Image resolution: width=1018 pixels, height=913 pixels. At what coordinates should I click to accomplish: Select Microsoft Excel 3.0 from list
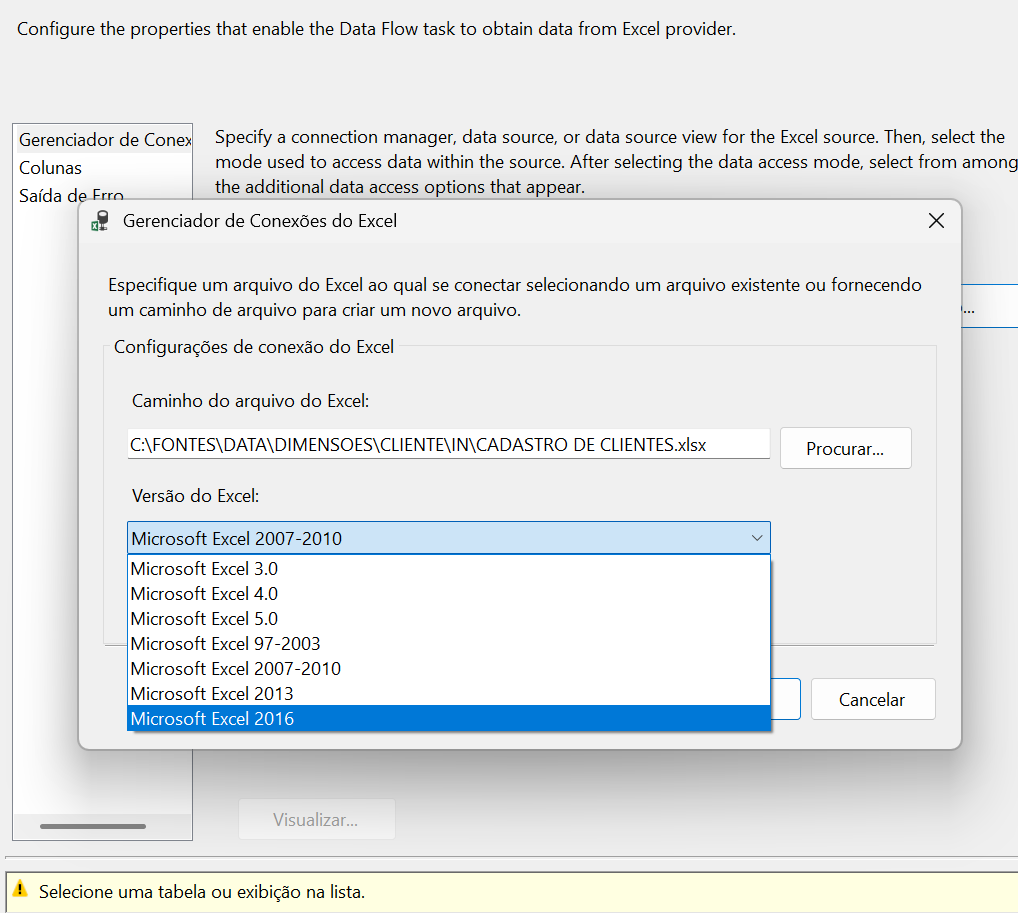pos(449,569)
